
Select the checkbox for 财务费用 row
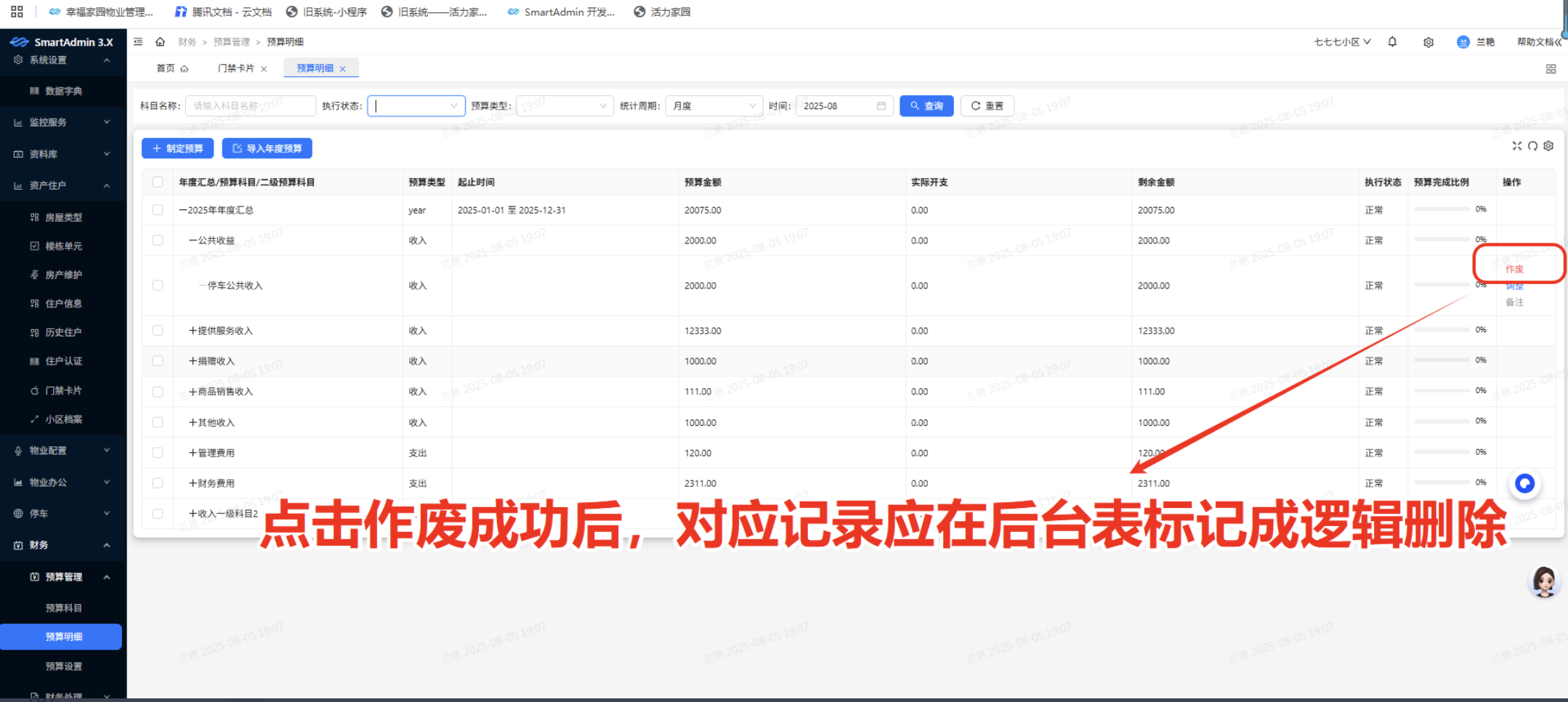tap(158, 483)
